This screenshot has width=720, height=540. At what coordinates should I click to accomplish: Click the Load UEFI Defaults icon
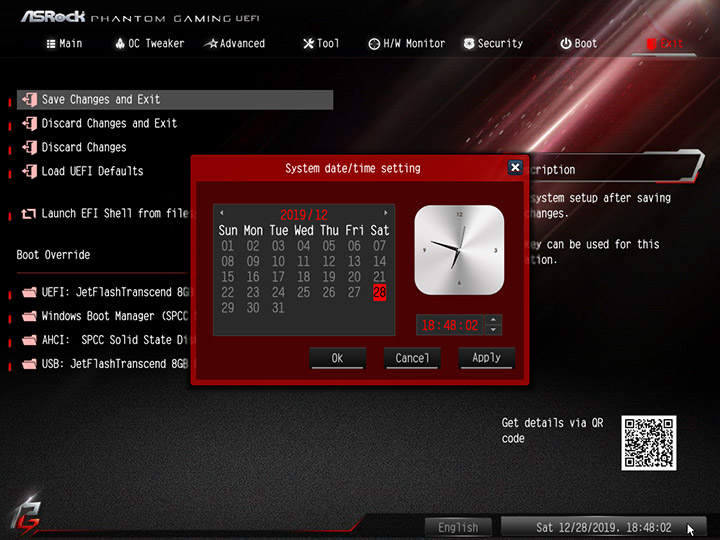pos(29,171)
